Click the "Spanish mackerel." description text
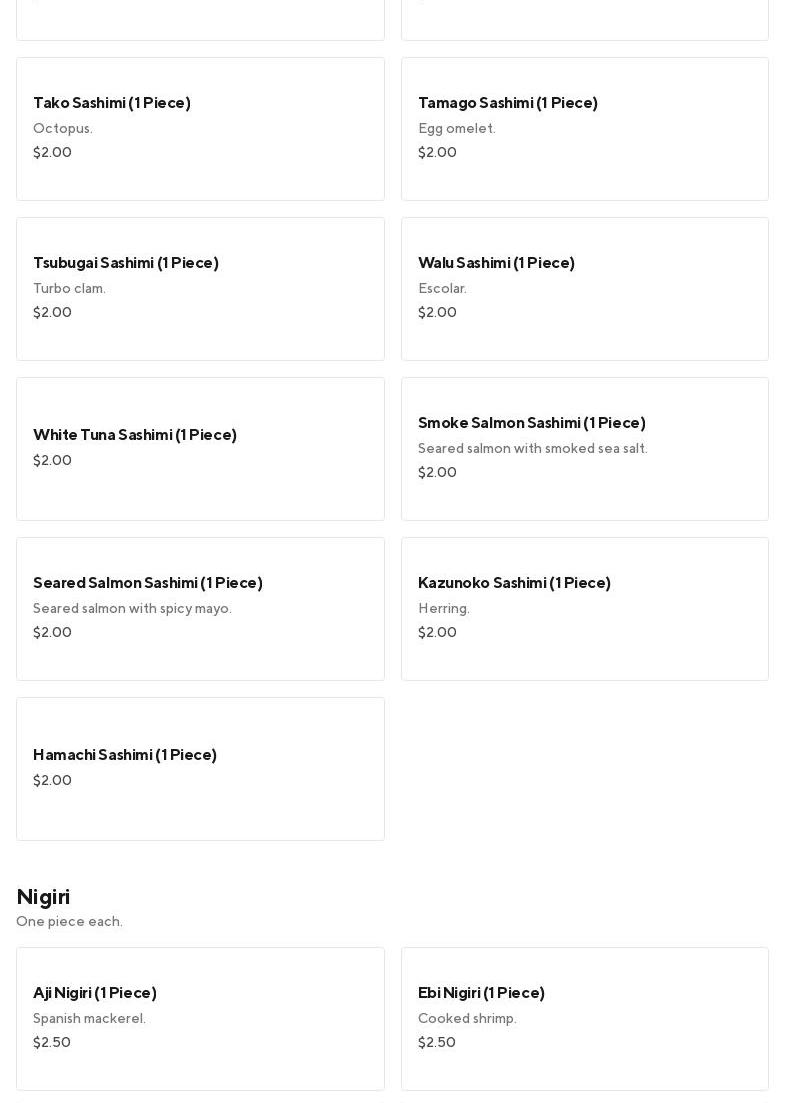Viewport: 785px width, 1103px height. click(89, 1019)
